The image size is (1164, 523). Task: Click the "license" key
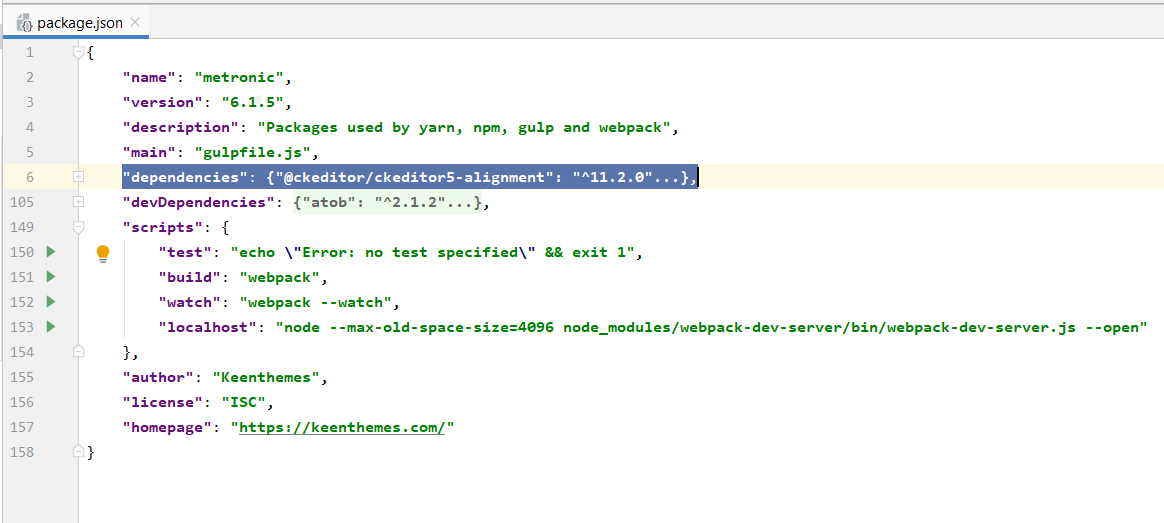pyautogui.click(x=164, y=402)
